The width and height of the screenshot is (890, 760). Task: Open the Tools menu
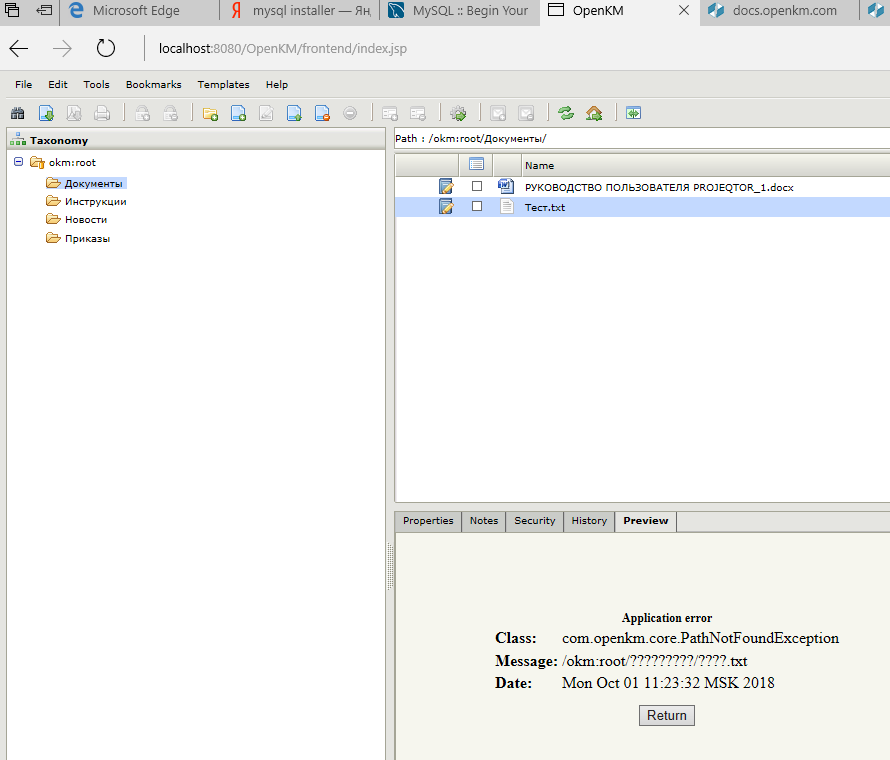click(x=96, y=85)
